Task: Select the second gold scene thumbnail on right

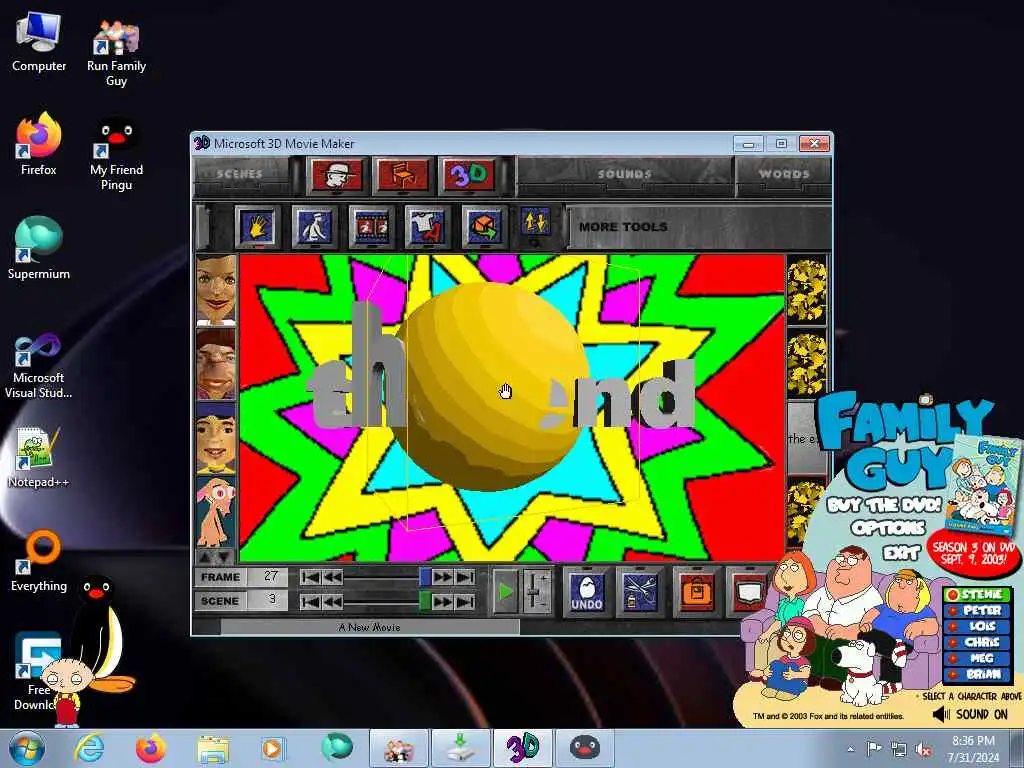Action: click(x=807, y=364)
